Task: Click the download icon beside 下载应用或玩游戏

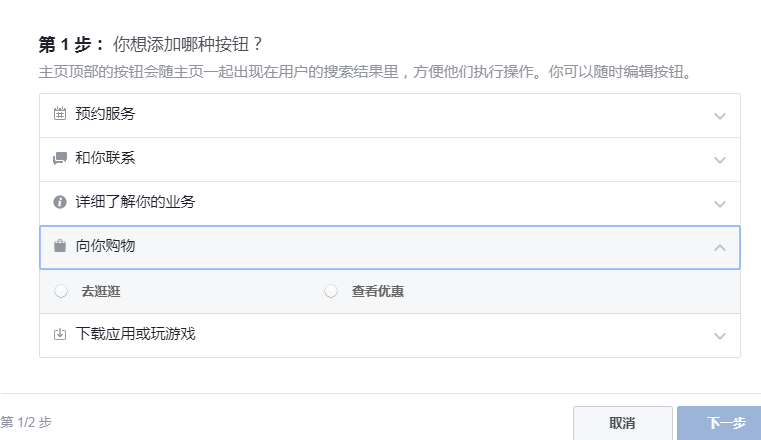Action: pos(60,334)
